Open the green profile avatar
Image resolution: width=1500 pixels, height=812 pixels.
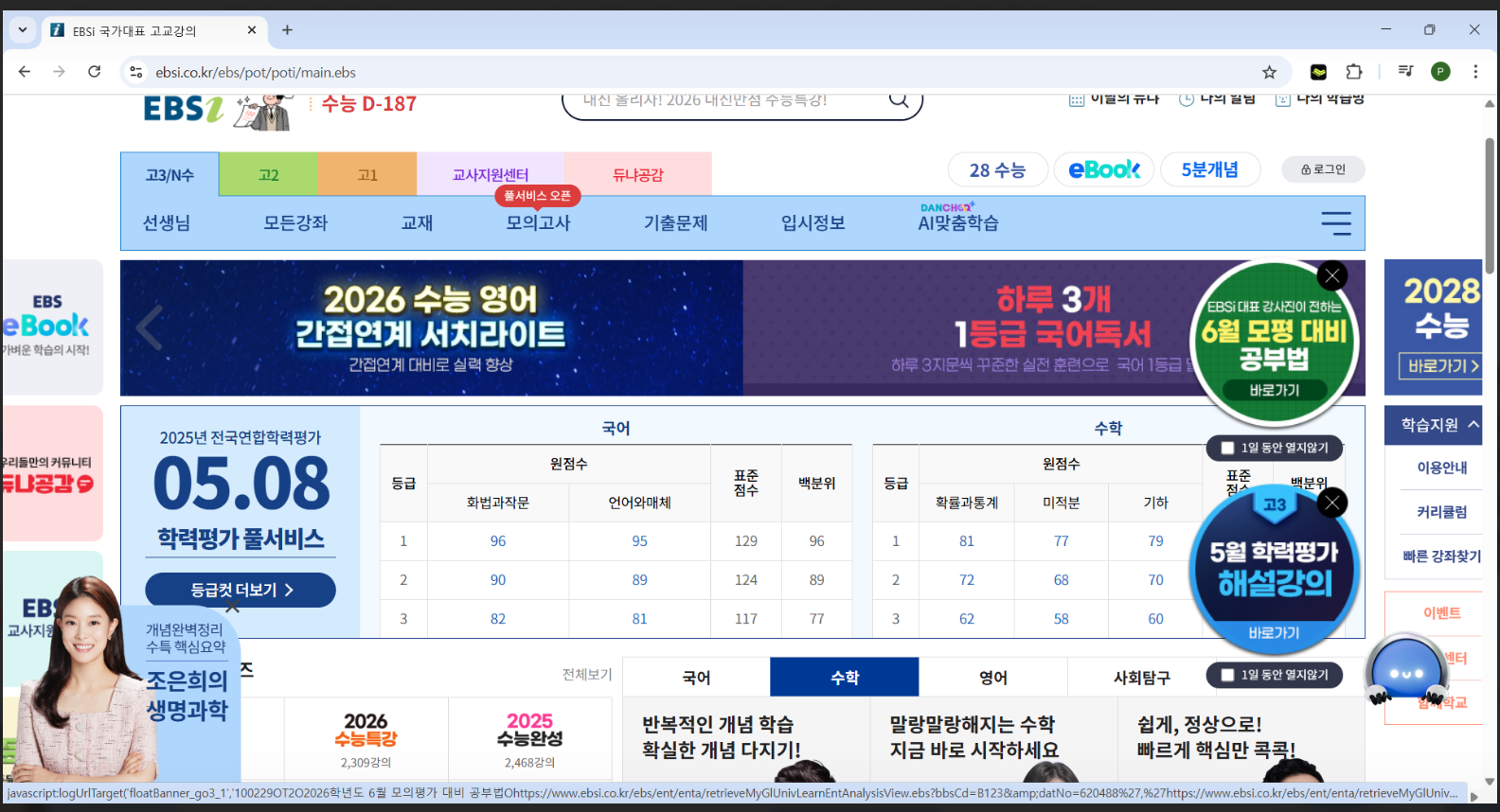tap(1440, 72)
